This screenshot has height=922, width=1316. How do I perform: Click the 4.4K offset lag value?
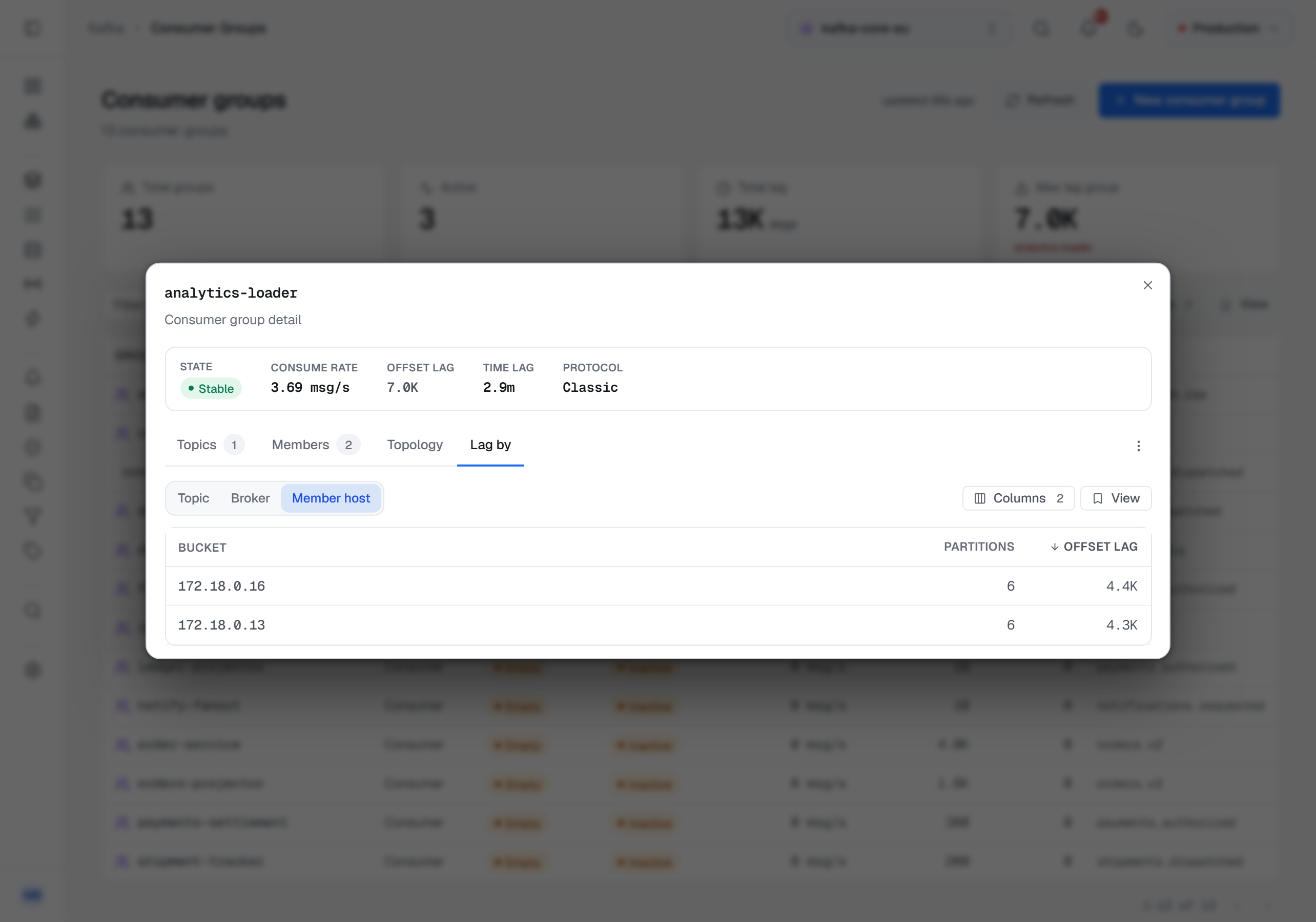(1122, 586)
